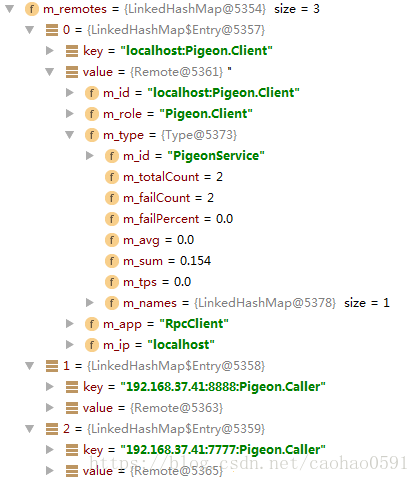The image size is (420, 483).
Task: Click the field icon beside m_tps
Action: (112, 282)
